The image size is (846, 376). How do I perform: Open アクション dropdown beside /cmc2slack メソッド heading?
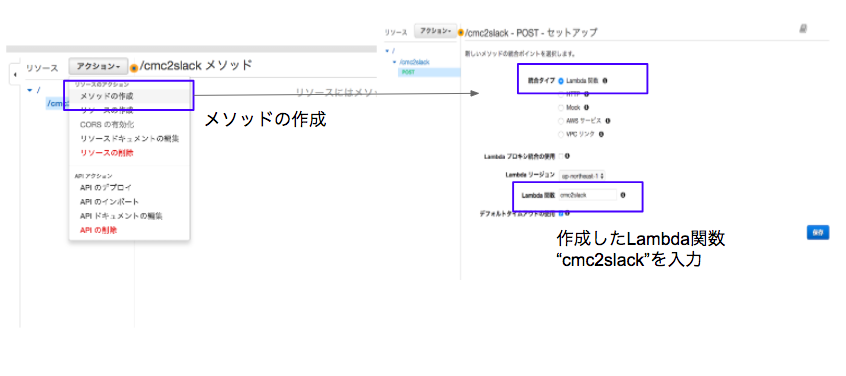[x=98, y=66]
